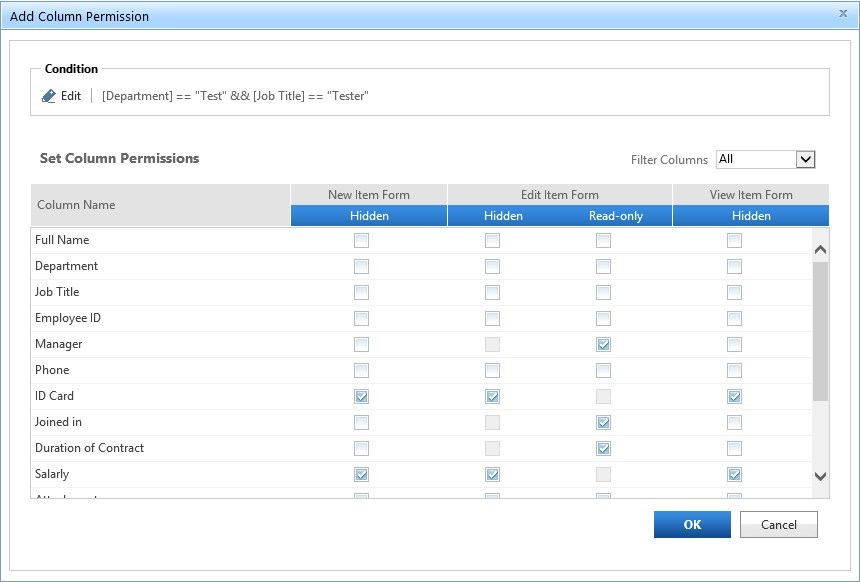Click the OK button
The height and width of the screenshot is (582, 860).
click(x=692, y=525)
